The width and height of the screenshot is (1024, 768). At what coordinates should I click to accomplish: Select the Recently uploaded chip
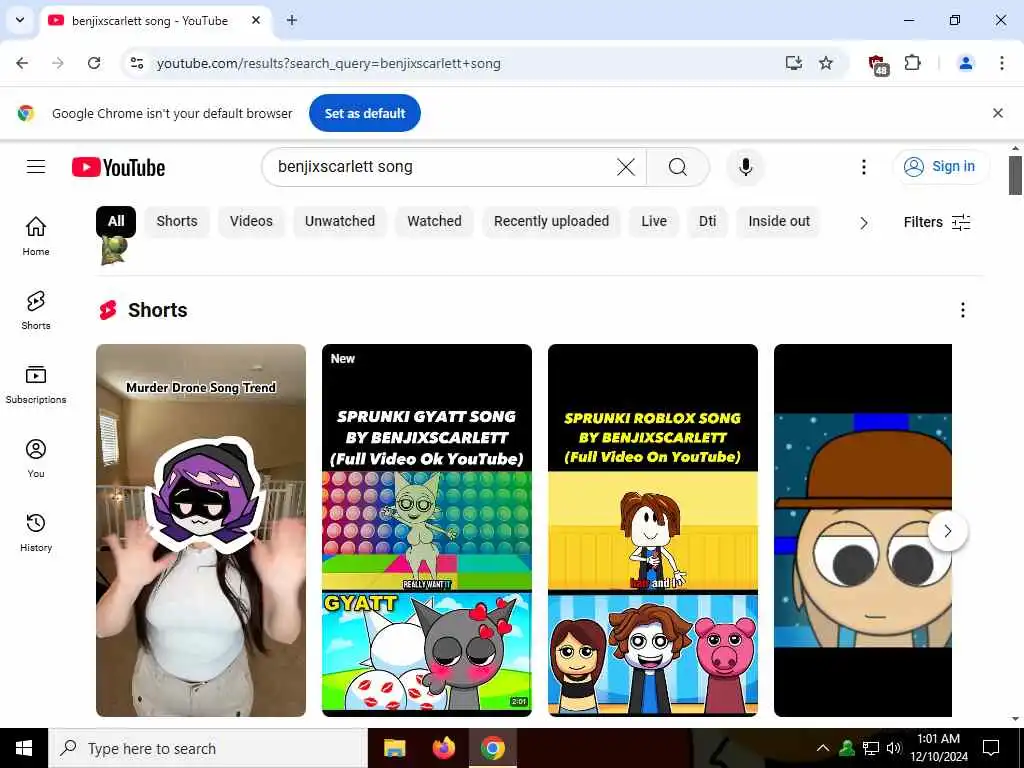[551, 221]
